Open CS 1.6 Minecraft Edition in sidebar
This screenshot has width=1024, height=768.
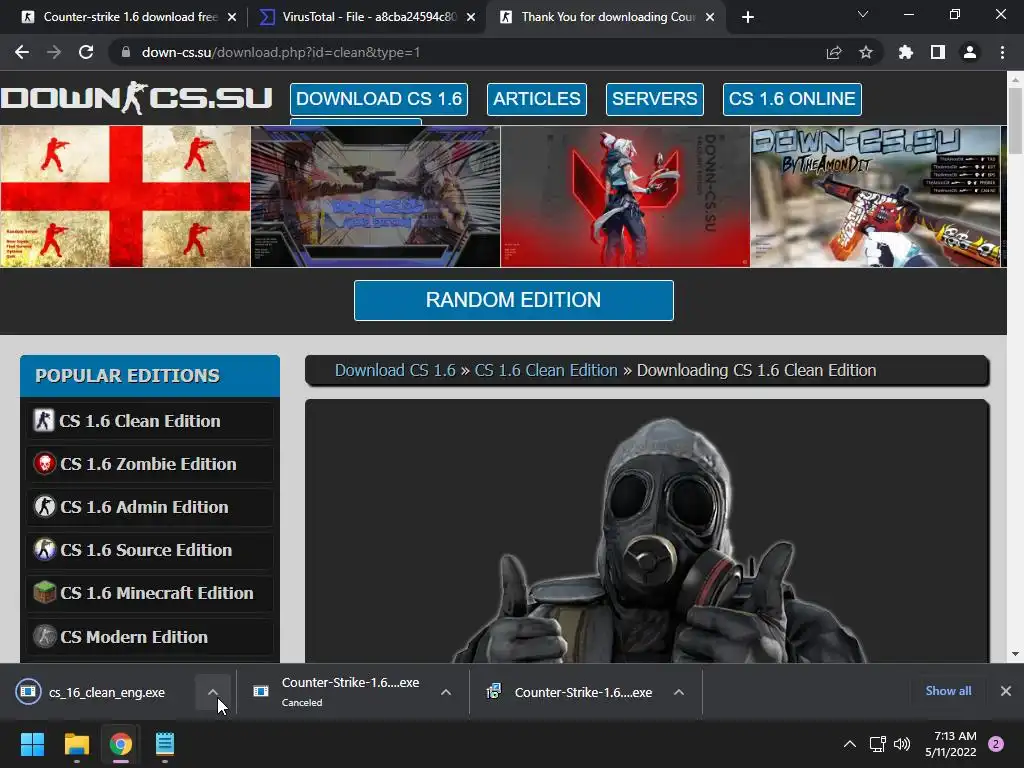[150, 593]
